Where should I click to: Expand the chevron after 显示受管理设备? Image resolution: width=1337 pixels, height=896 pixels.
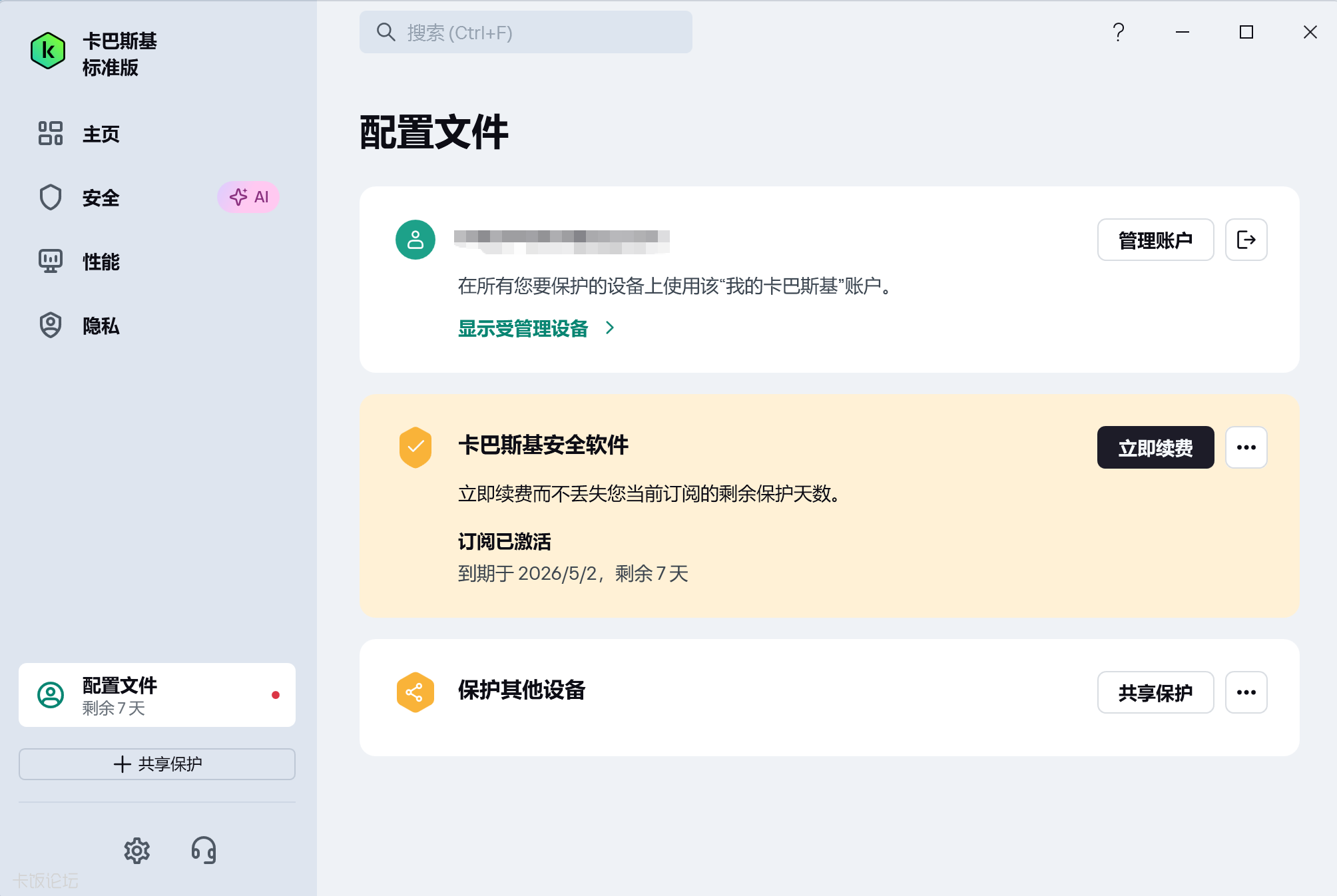coord(610,328)
